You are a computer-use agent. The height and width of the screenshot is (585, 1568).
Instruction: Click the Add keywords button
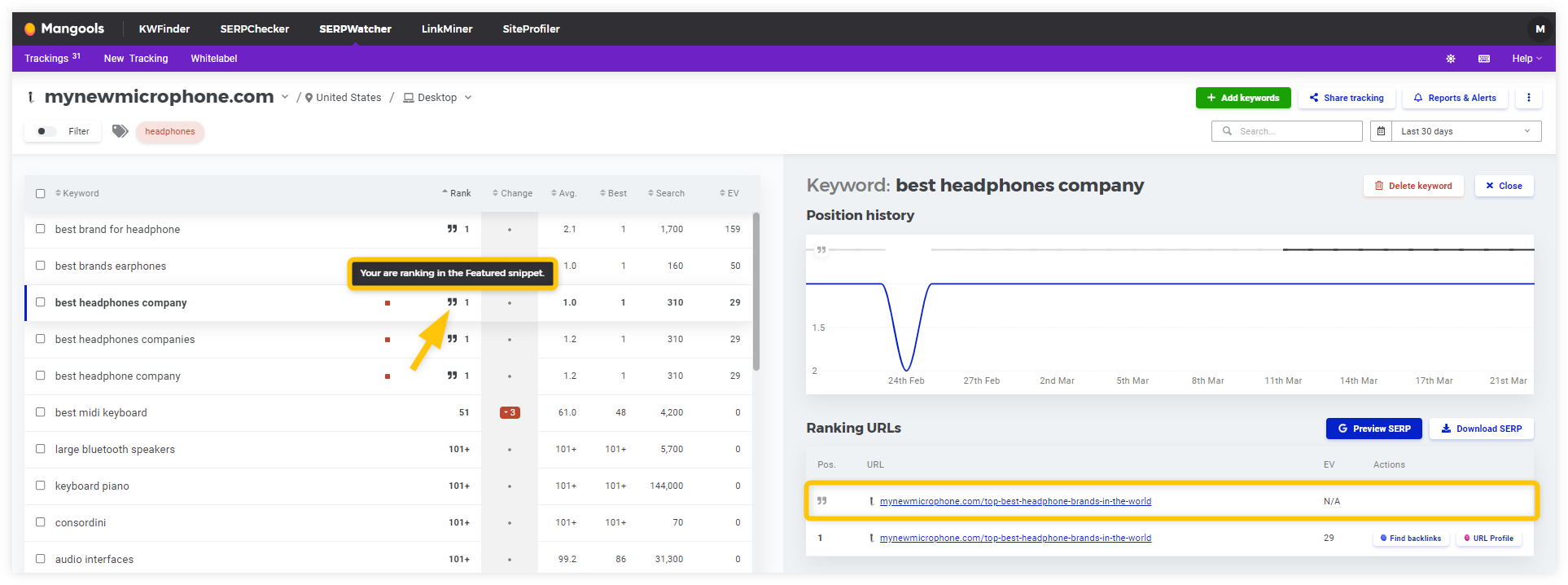[x=1243, y=98]
